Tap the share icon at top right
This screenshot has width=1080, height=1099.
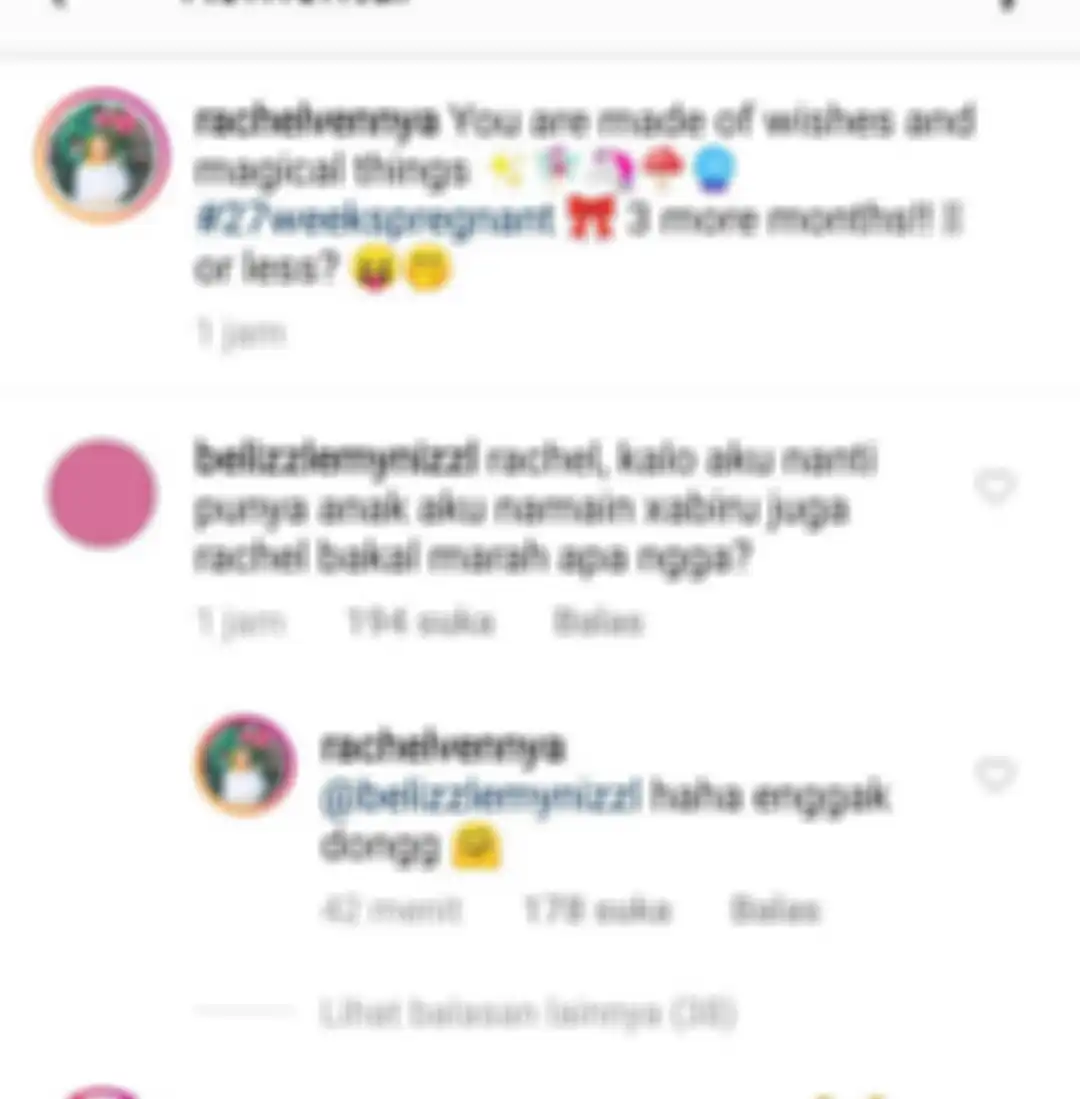click(1006, 4)
